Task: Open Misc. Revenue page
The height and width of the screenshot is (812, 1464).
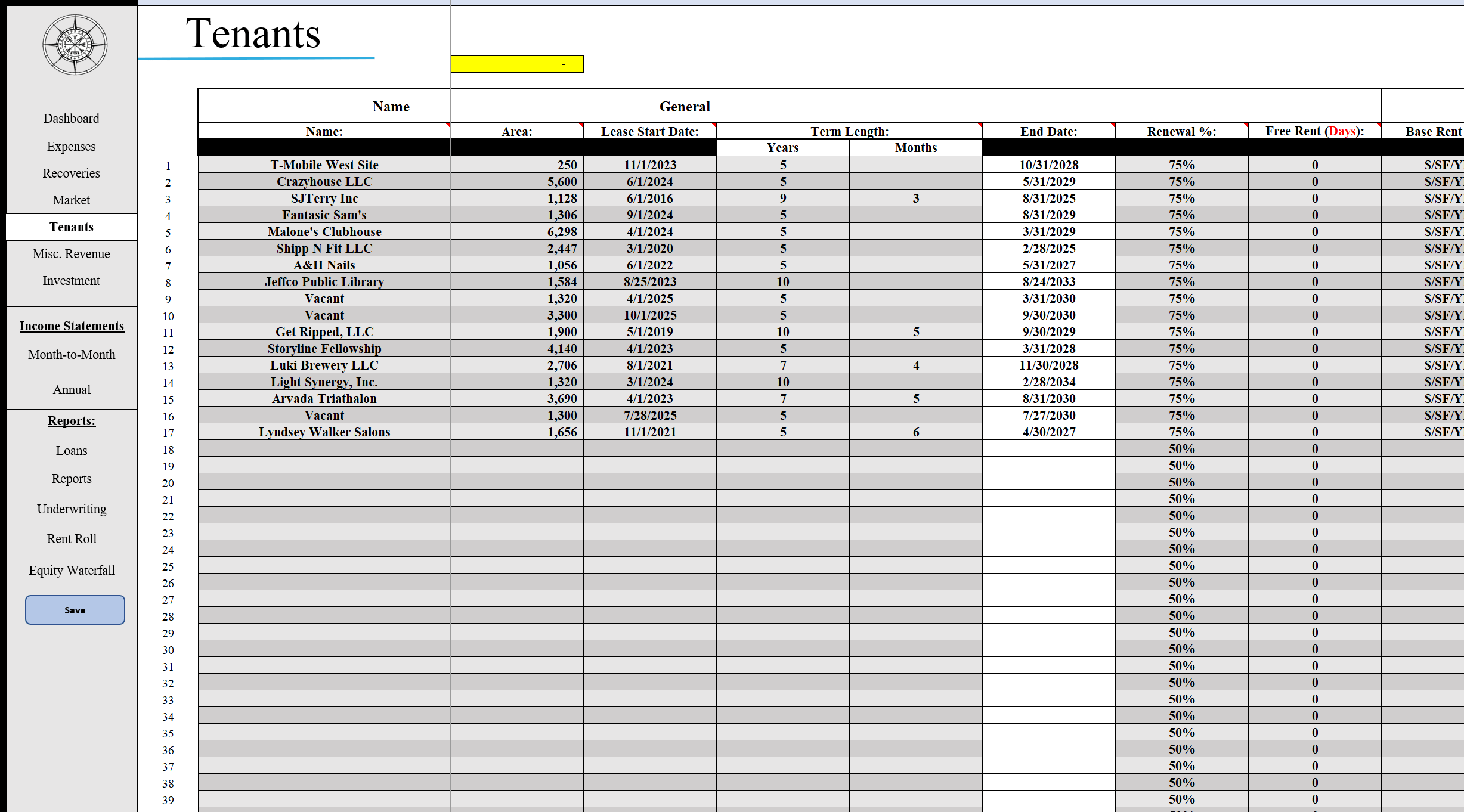Action: click(x=71, y=253)
